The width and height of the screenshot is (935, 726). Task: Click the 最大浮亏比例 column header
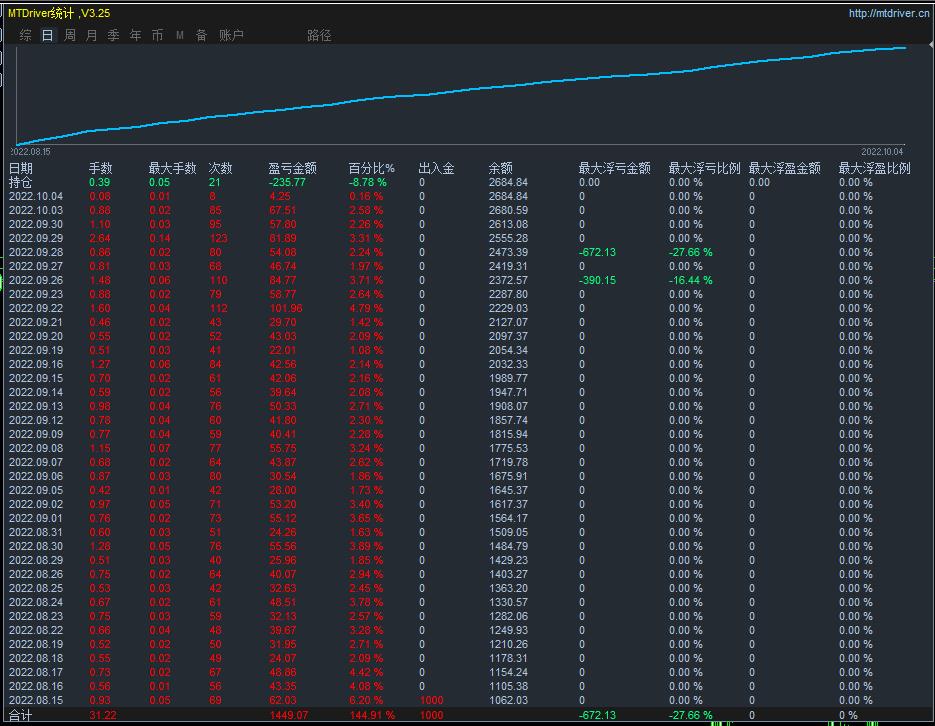tap(704, 168)
